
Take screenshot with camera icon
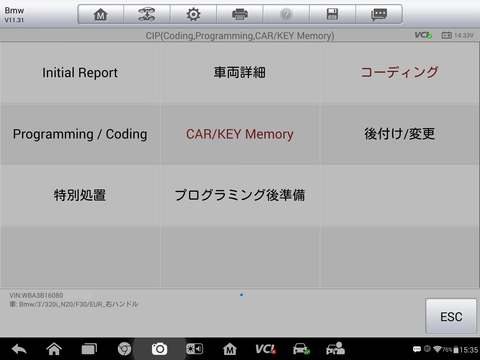pos(159,349)
